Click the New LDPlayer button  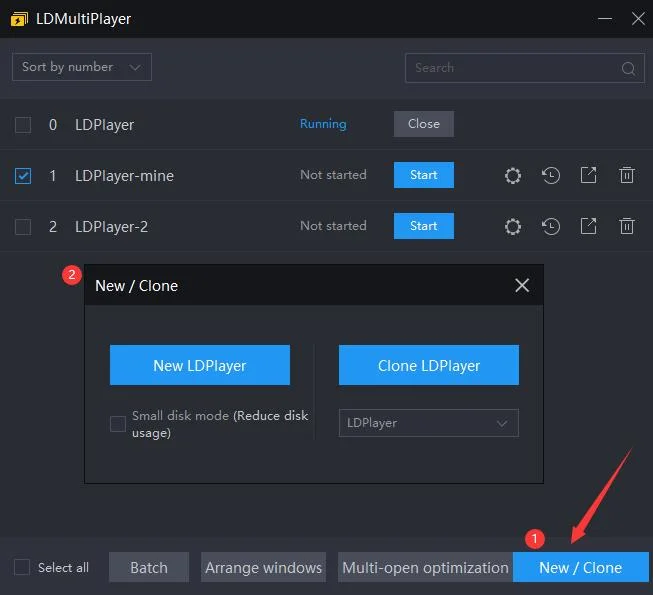click(x=200, y=365)
